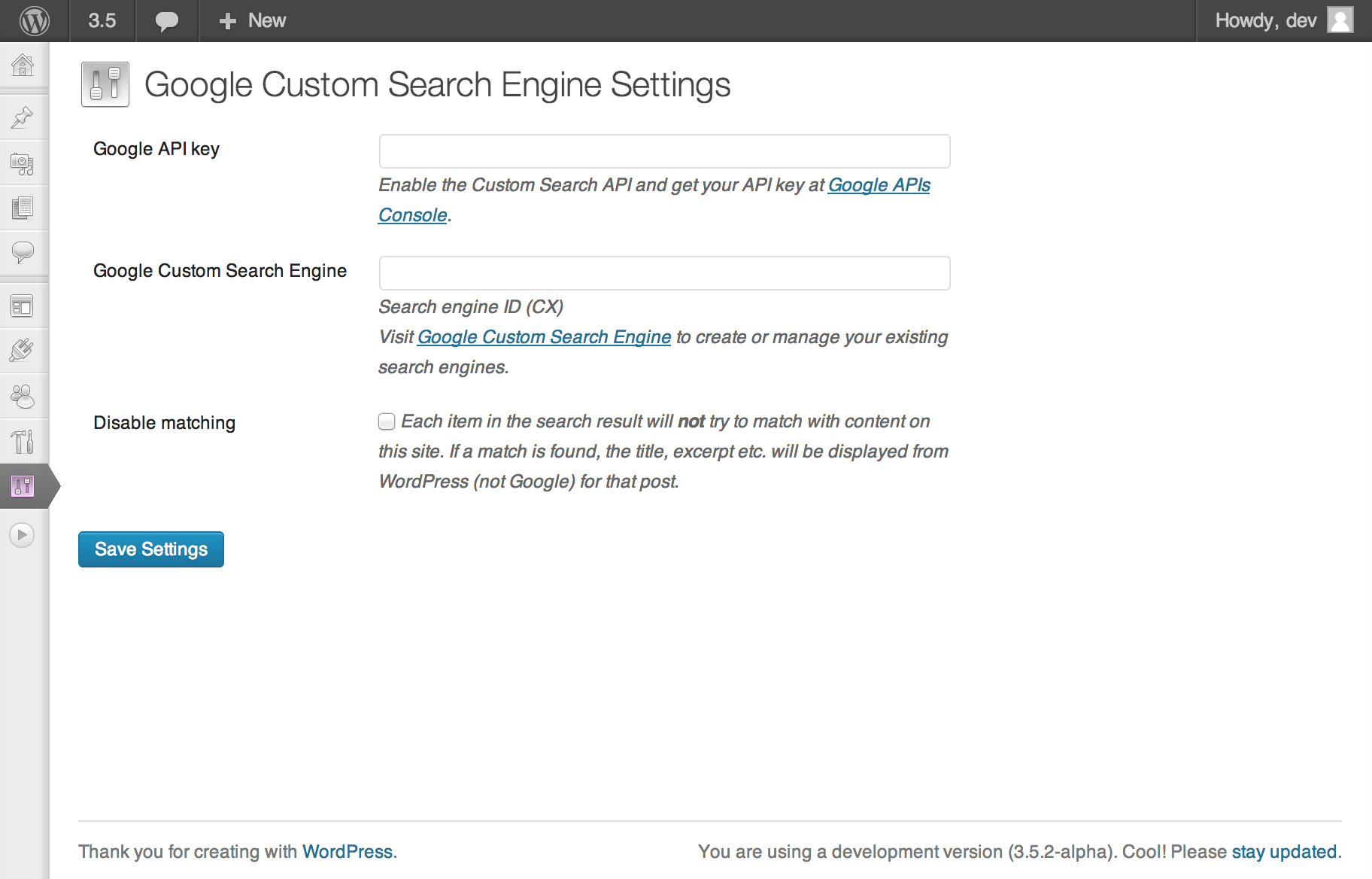Click the 3.5 site name menu
This screenshot has width=1372, height=879.
click(102, 20)
